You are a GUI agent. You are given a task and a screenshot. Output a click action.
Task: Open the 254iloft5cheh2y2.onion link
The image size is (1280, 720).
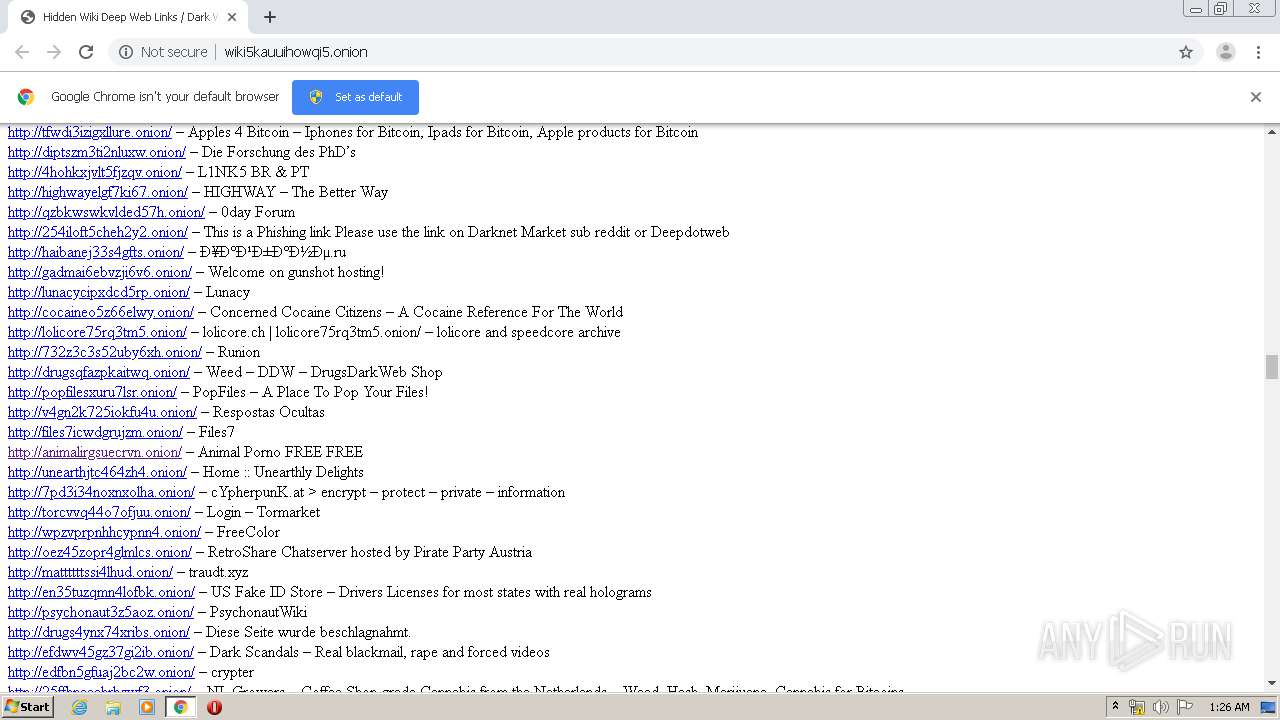click(98, 232)
